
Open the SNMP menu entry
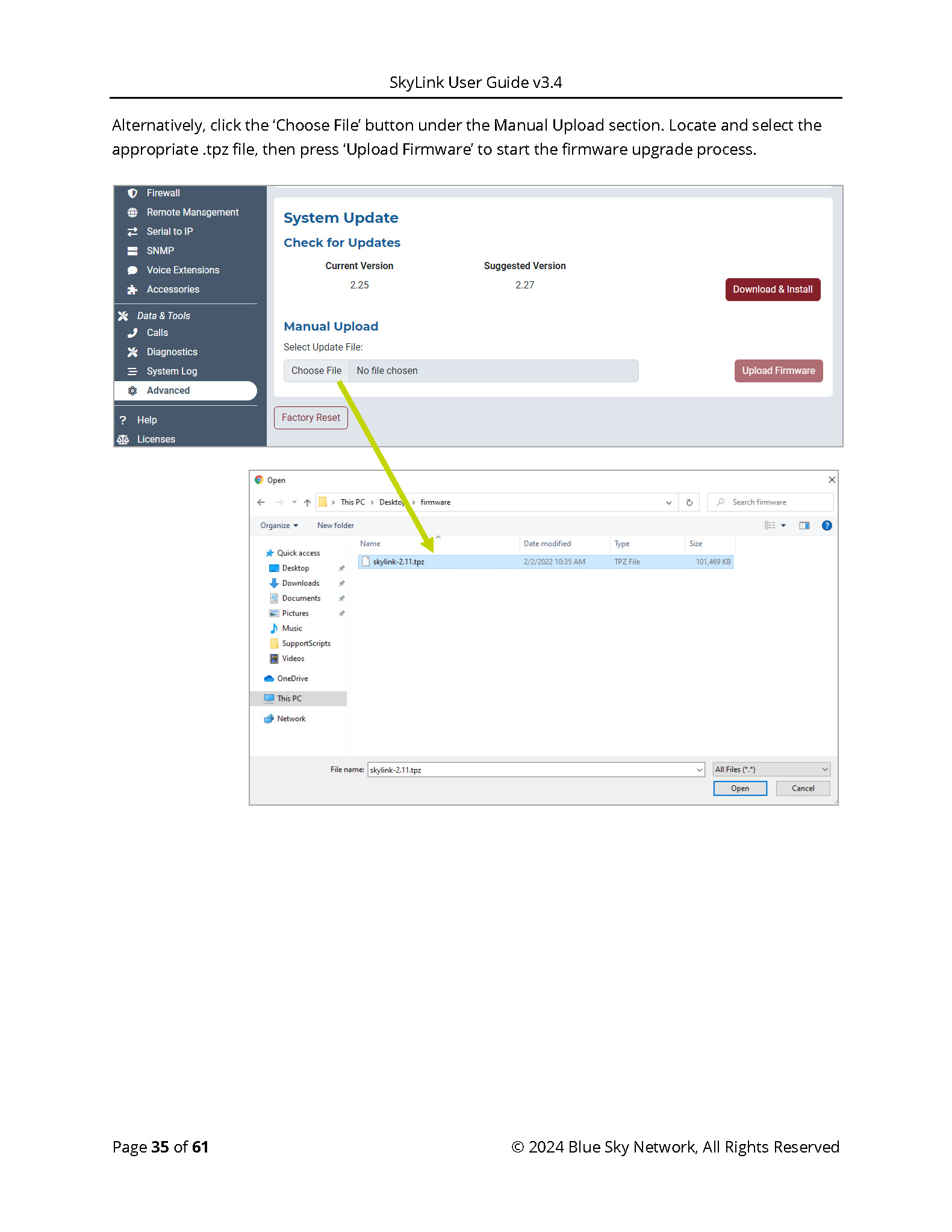click(x=160, y=251)
